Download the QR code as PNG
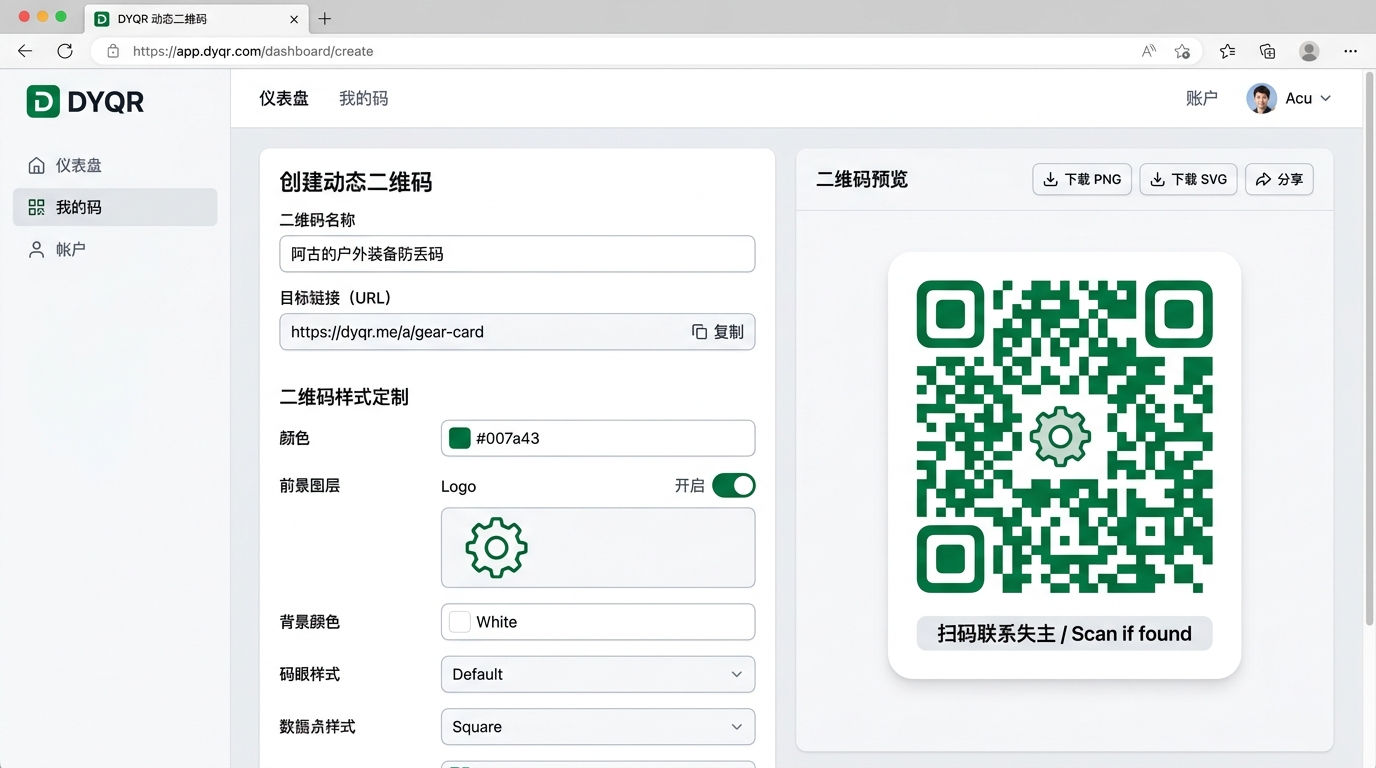Screen dimensions: 1376x768 tap(1082, 179)
